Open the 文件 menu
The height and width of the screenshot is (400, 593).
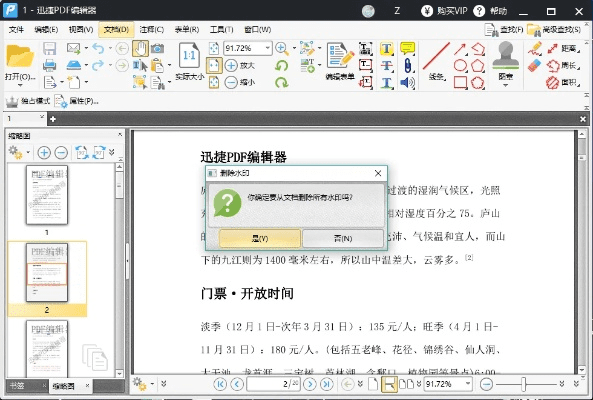click(x=16, y=29)
